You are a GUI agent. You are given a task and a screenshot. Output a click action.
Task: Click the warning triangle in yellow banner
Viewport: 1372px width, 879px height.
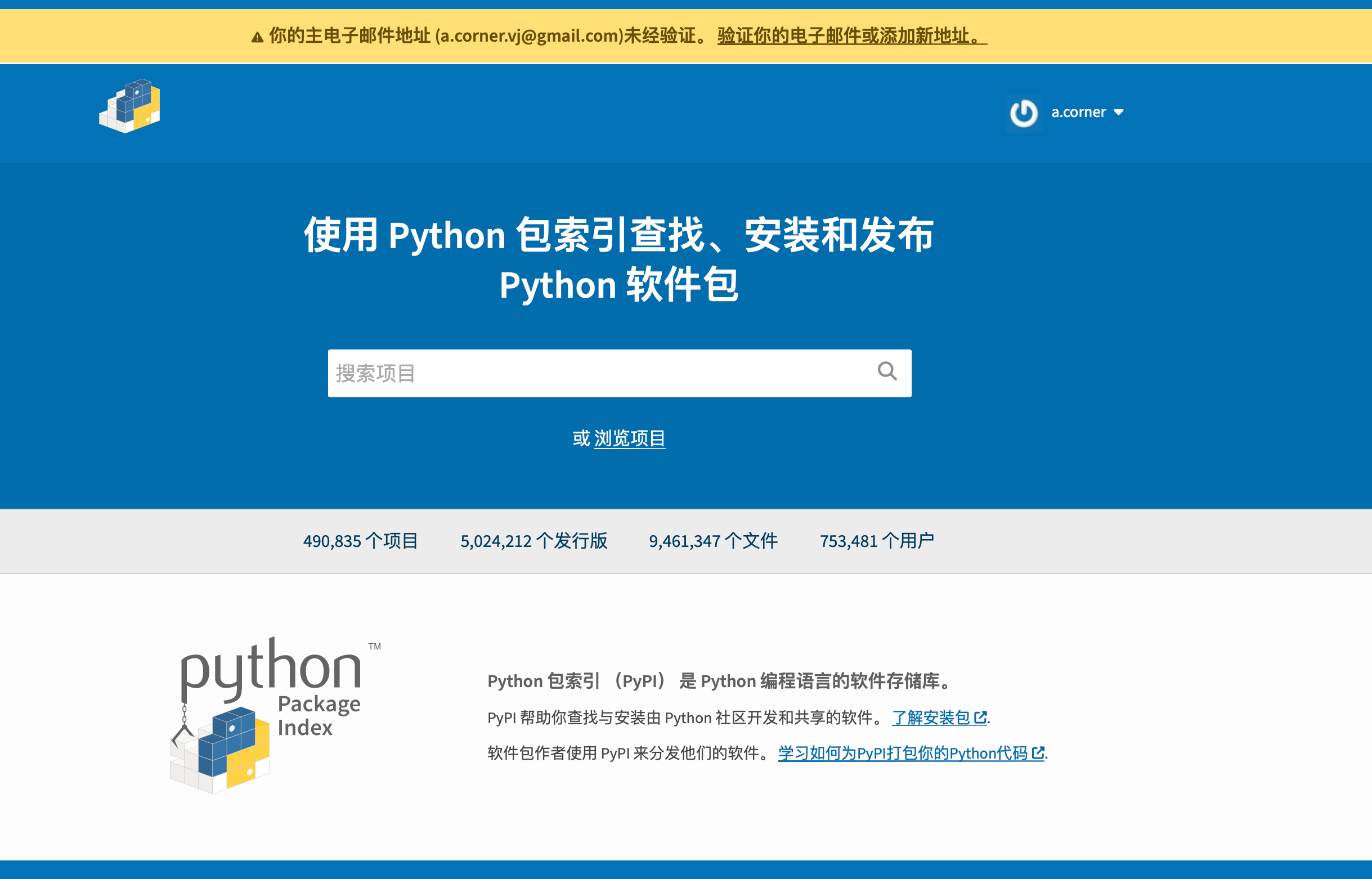point(257,37)
